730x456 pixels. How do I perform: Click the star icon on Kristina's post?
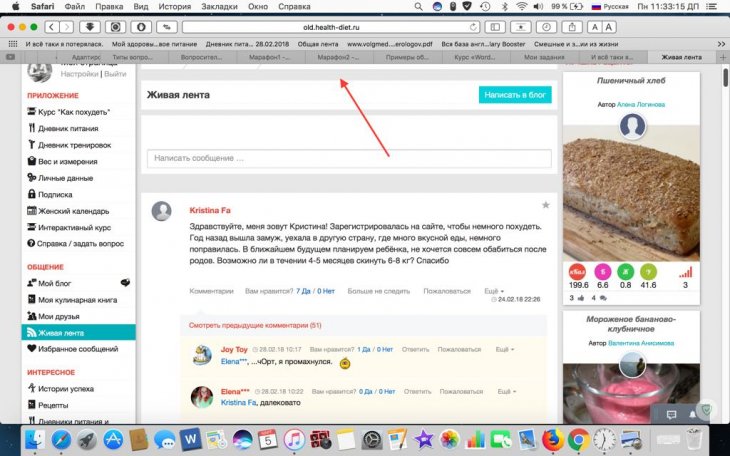pos(545,205)
